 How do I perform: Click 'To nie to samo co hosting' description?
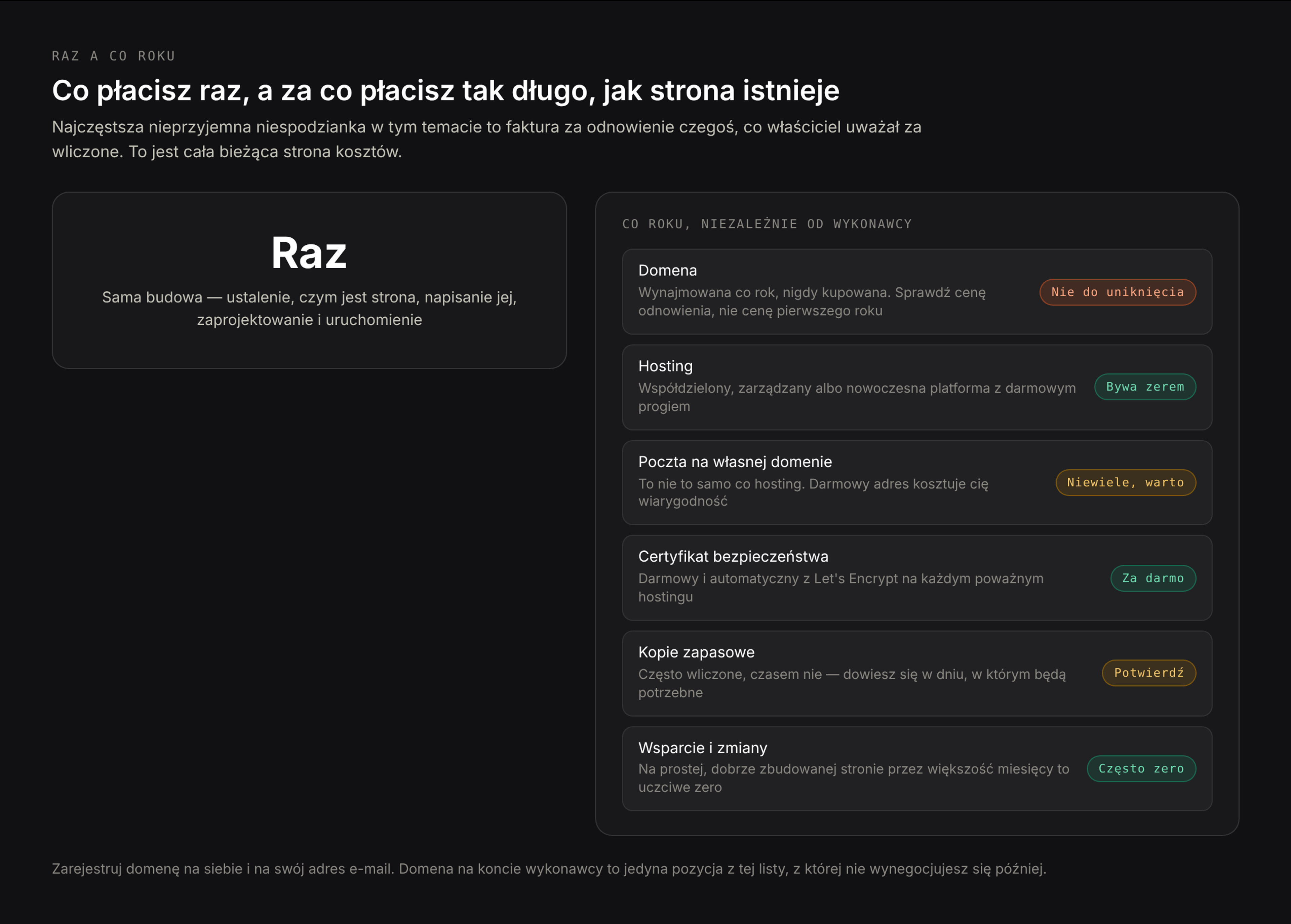(813, 492)
